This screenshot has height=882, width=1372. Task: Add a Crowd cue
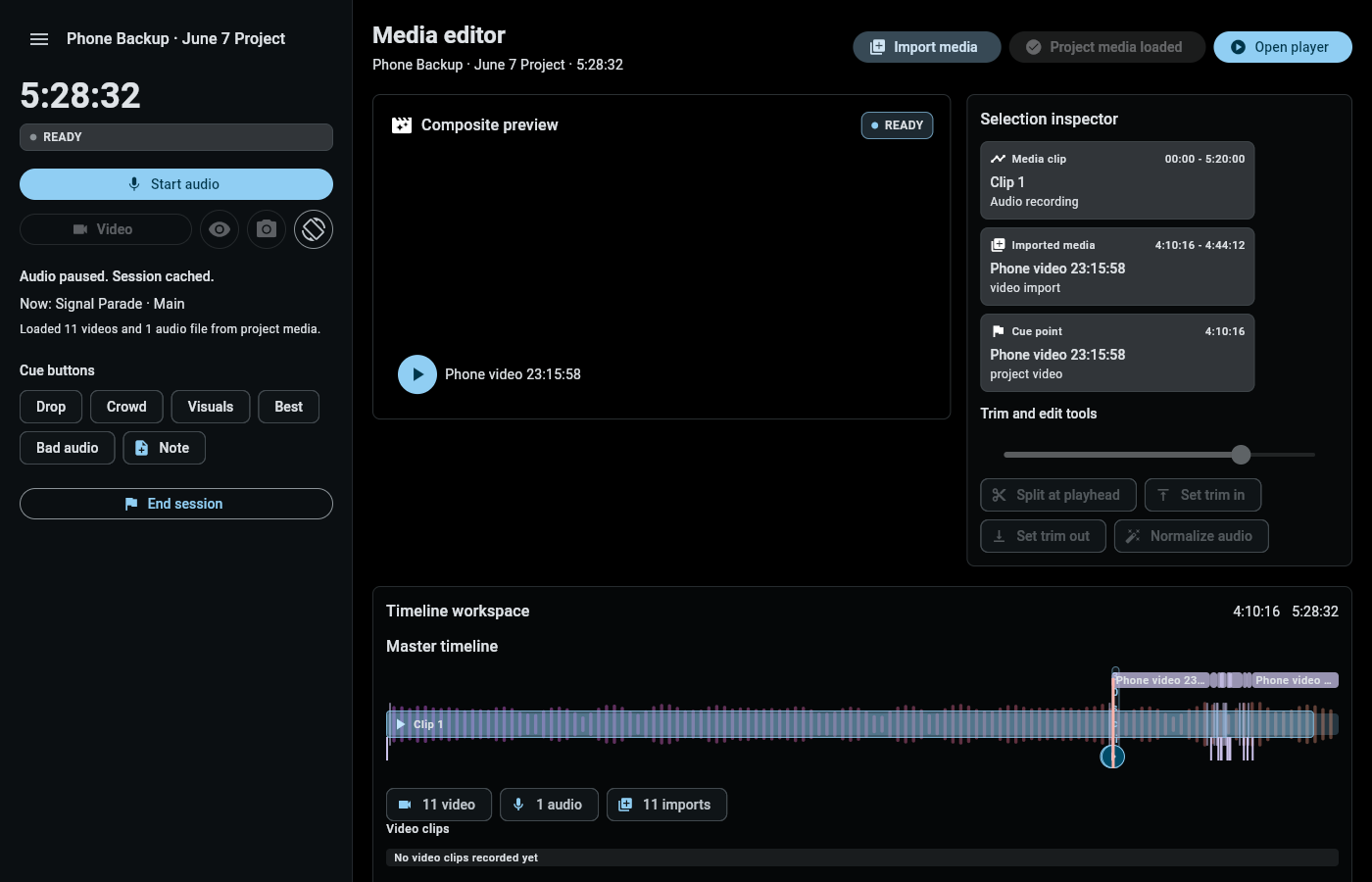click(x=126, y=407)
